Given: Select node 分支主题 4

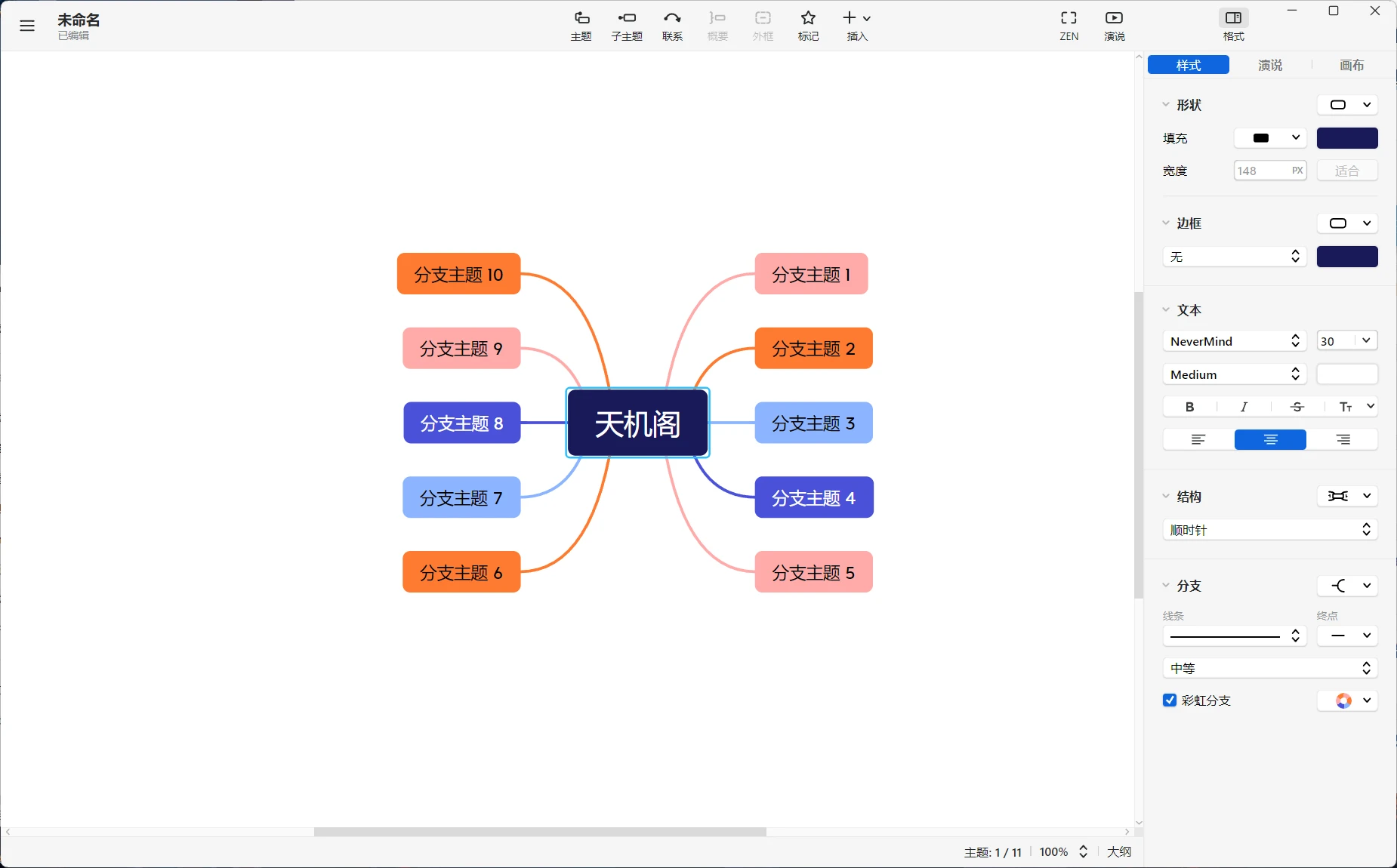Looking at the screenshot, I should click(x=814, y=497).
